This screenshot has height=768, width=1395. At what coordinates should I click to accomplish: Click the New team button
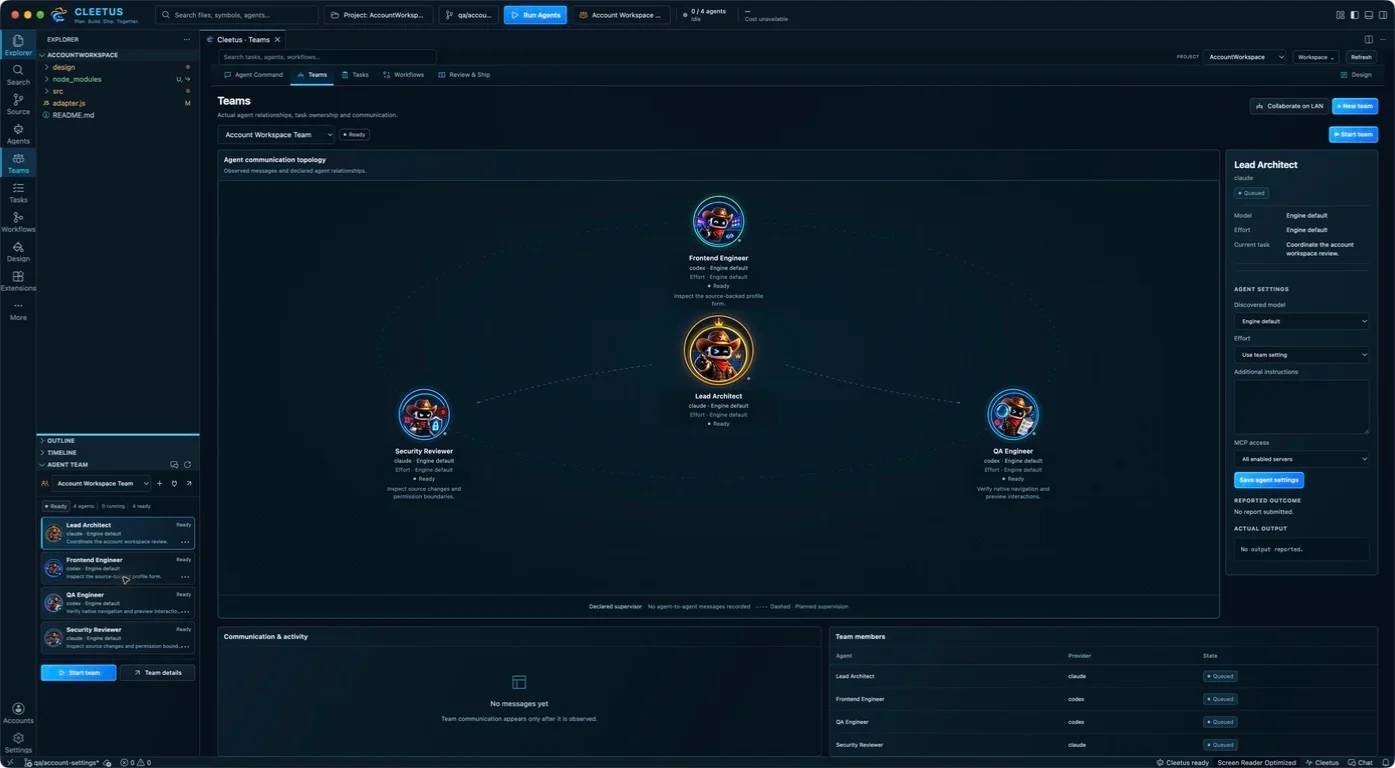1355,106
